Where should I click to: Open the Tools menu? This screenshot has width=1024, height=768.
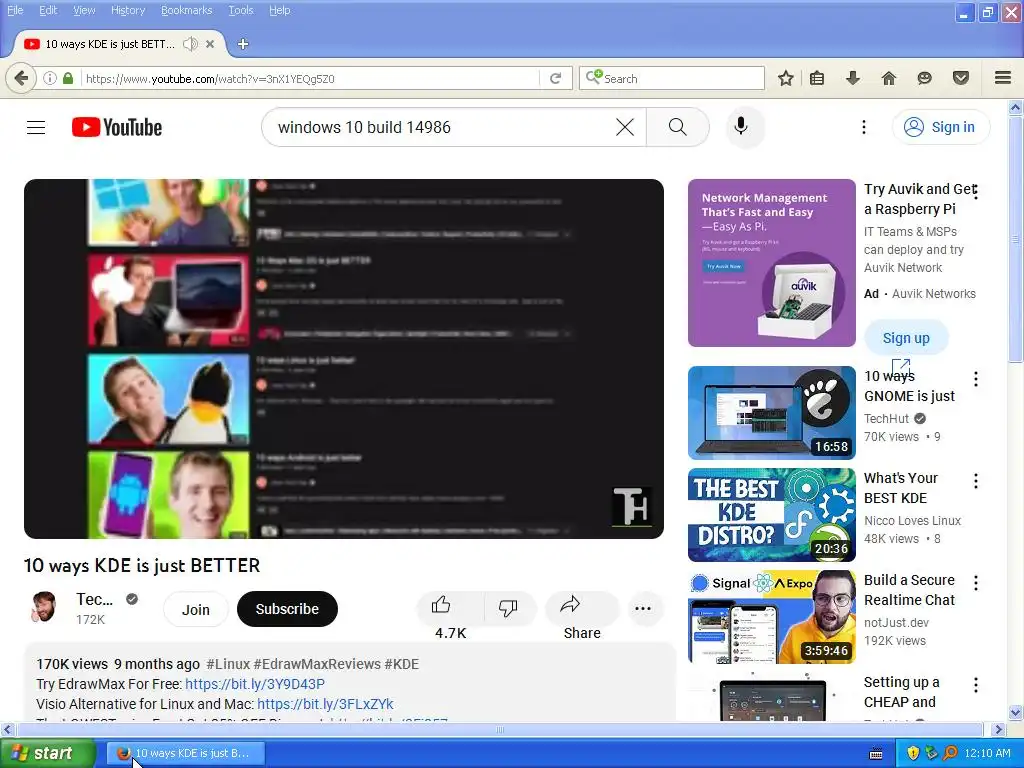click(240, 10)
